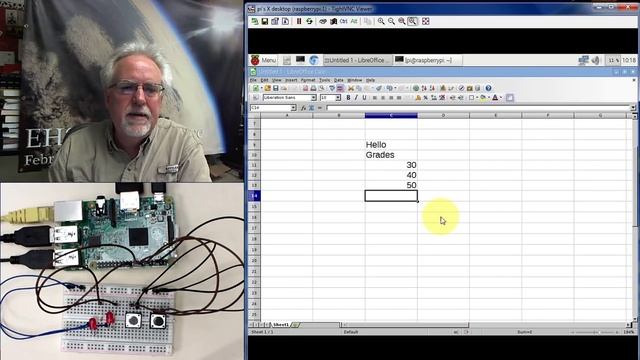The width and height of the screenshot is (640, 360).
Task: Click Center Horizontally icon
Action: [383, 98]
